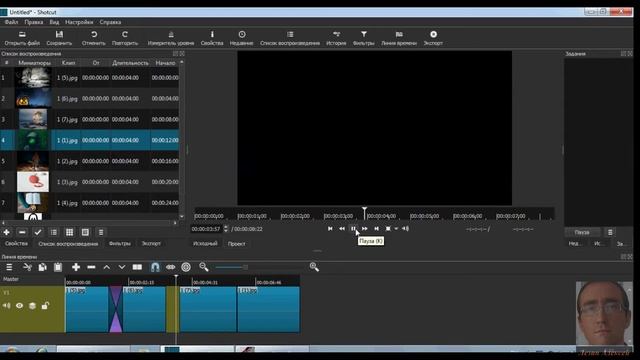Screen dimensions: 640x360
Task: Append clip to track with timeline plus
Action: pyautogui.click(x=76, y=267)
